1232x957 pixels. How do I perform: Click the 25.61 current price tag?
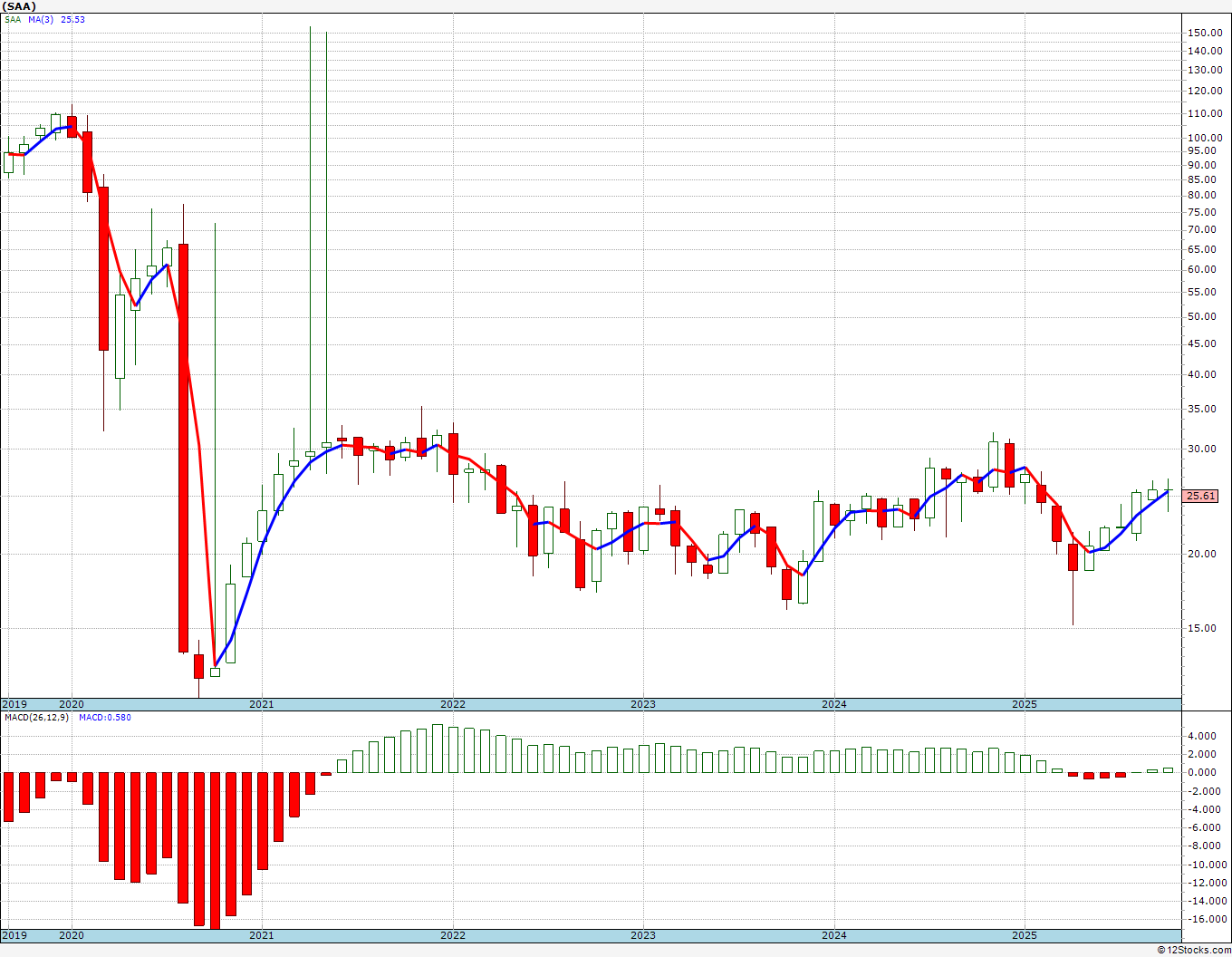click(1201, 497)
